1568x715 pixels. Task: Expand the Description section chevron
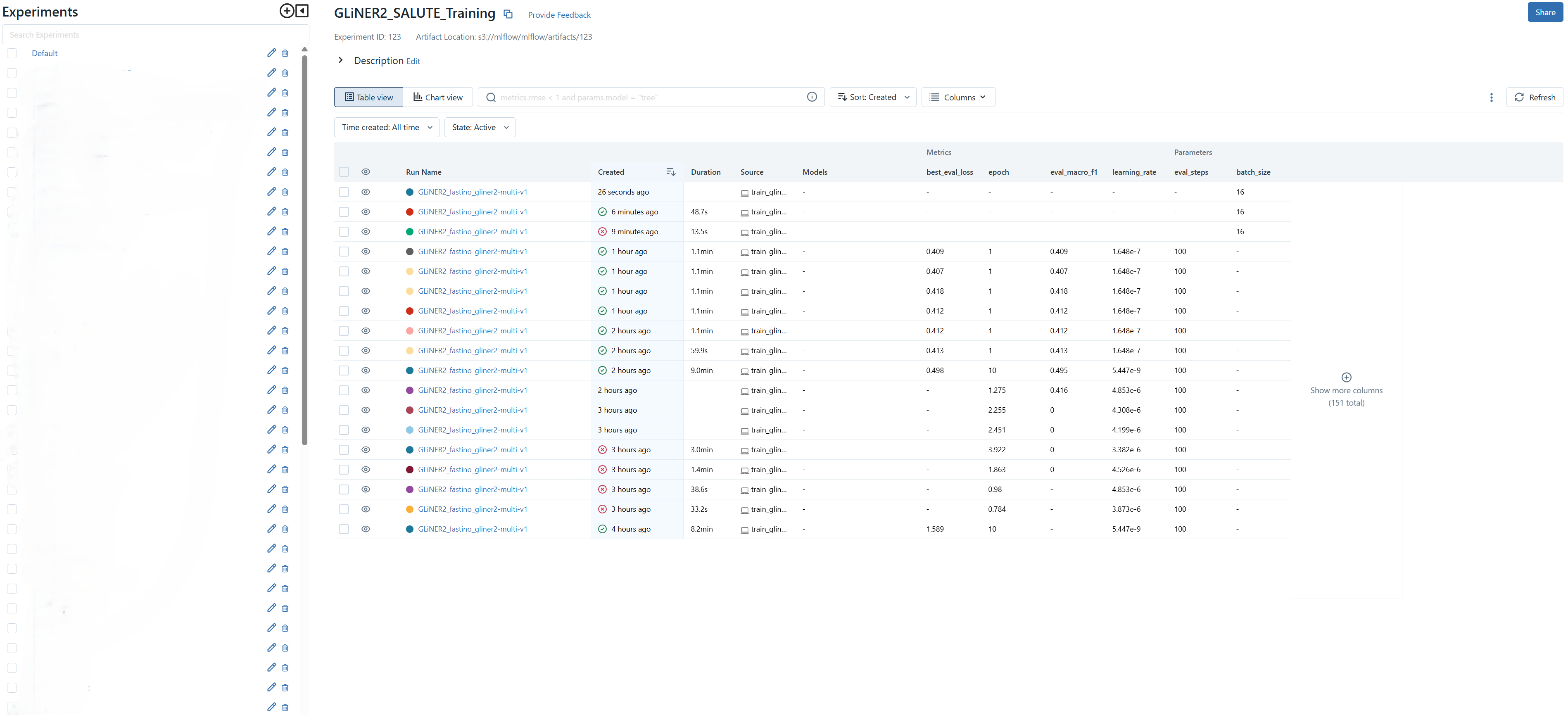click(341, 60)
